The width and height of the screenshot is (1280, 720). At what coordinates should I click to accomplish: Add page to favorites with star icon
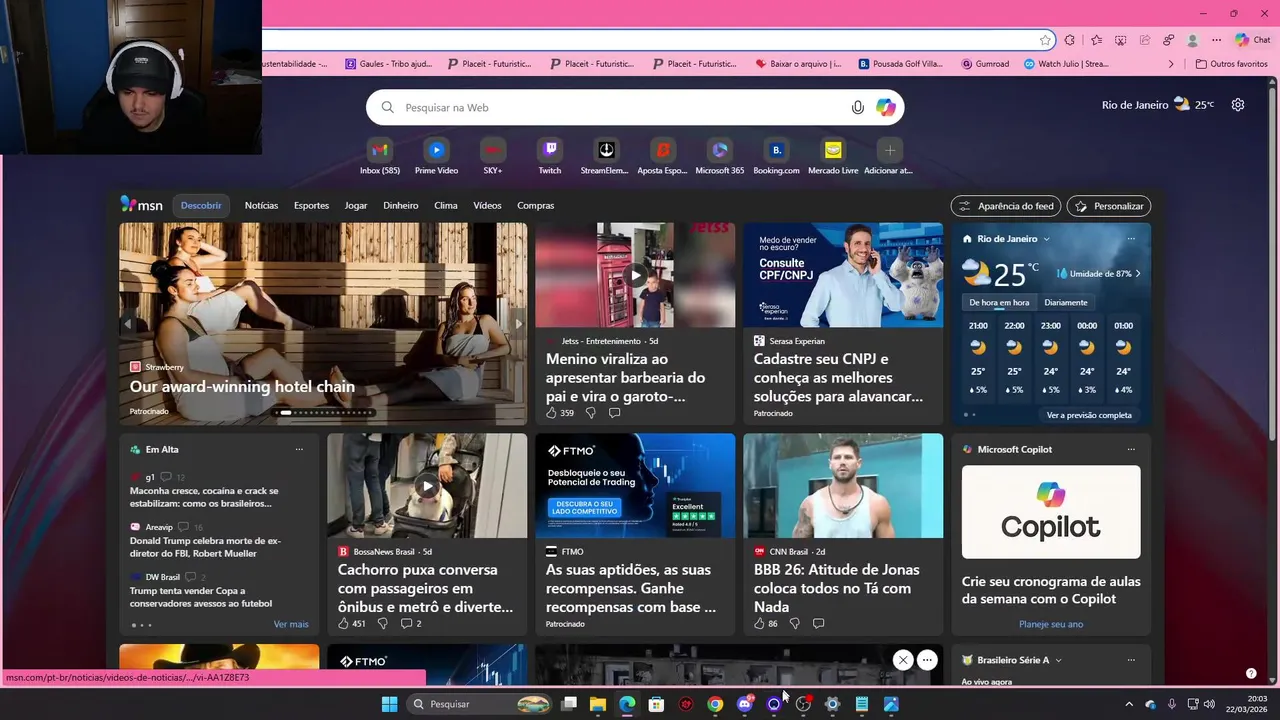tap(1045, 40)
